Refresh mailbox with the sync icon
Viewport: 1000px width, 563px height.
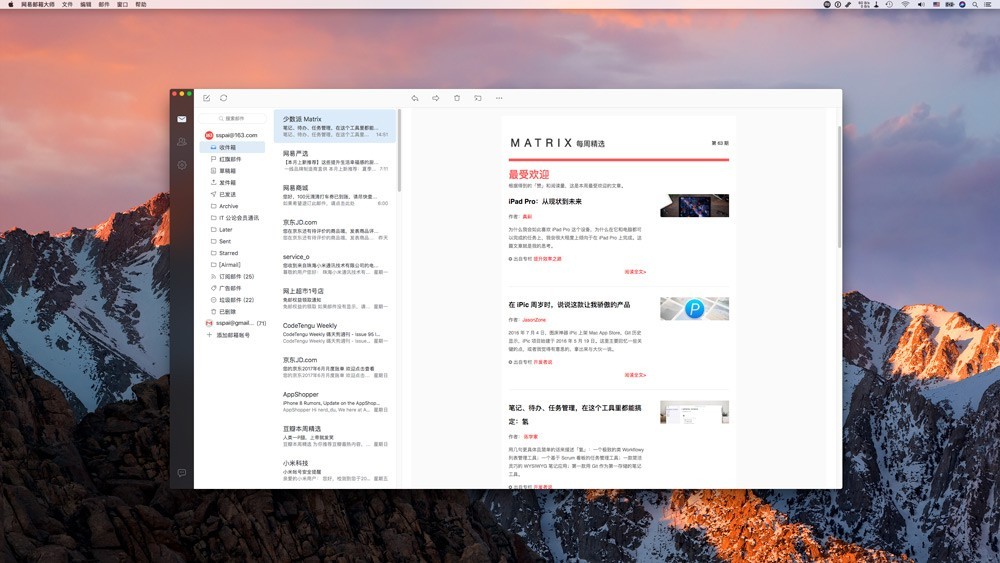(224, 98)
